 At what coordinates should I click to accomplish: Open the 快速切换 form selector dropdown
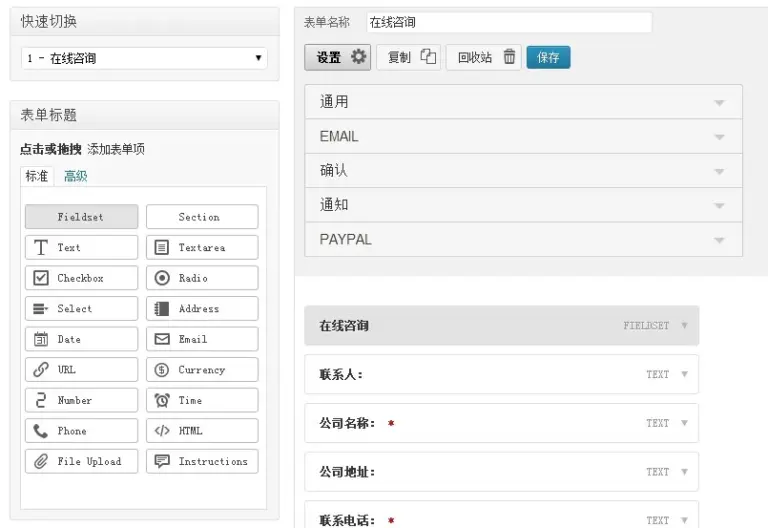tap(144, 58)
